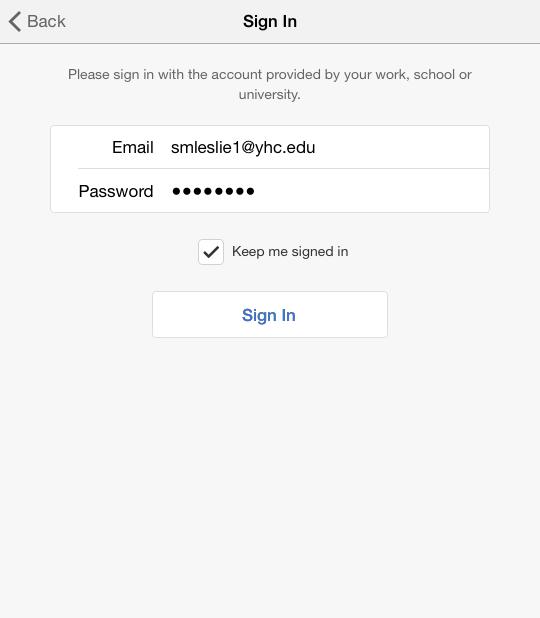Click the blue Sign In button
The image size is (540, 618).
coord(270,315)
